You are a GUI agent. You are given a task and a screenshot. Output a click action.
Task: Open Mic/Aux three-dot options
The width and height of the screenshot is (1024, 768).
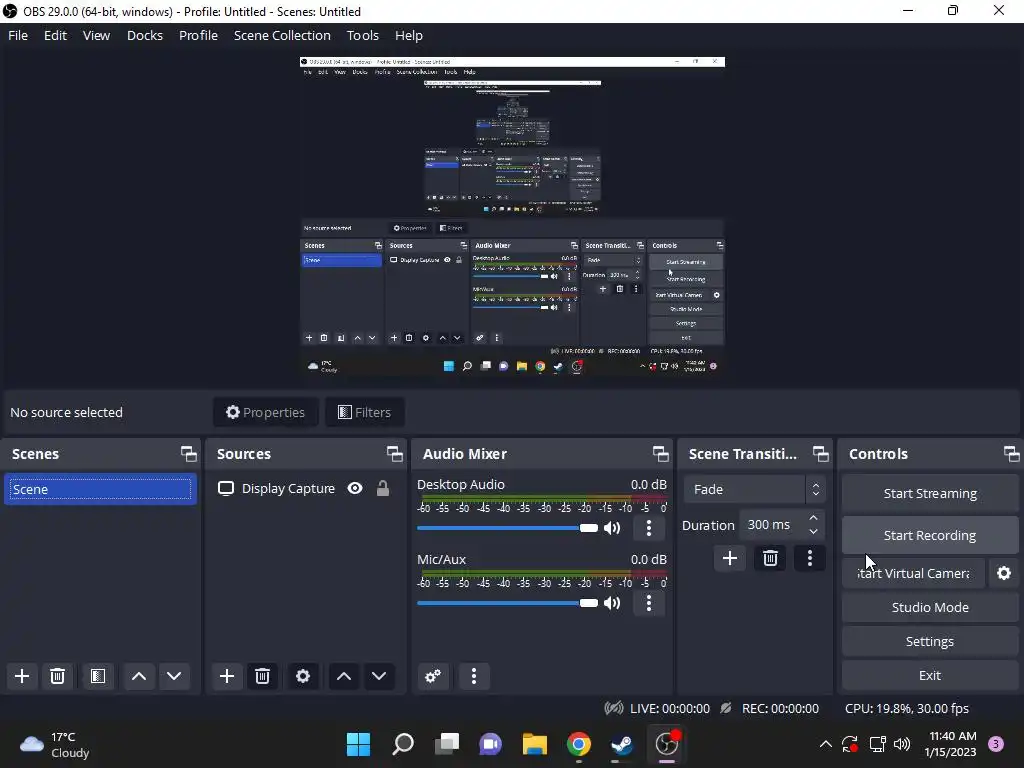[x=648, y=603]
